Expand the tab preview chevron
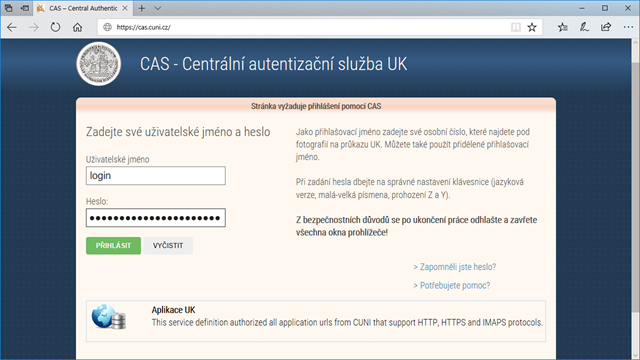This screenshot has height=360, width=640. click(158, 8)
